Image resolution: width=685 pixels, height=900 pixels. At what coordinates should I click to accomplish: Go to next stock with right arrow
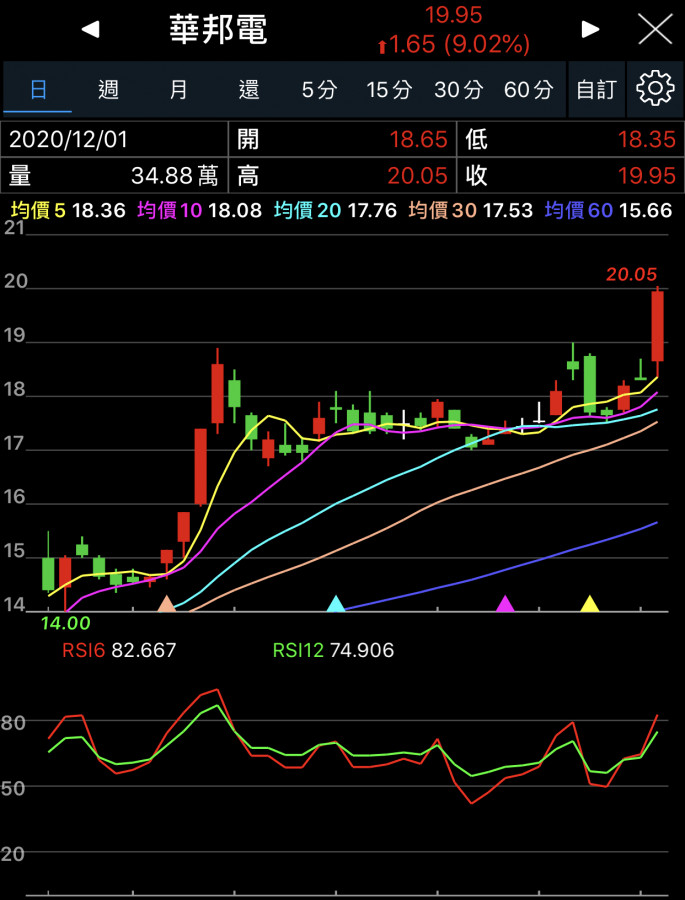(591, 30)
